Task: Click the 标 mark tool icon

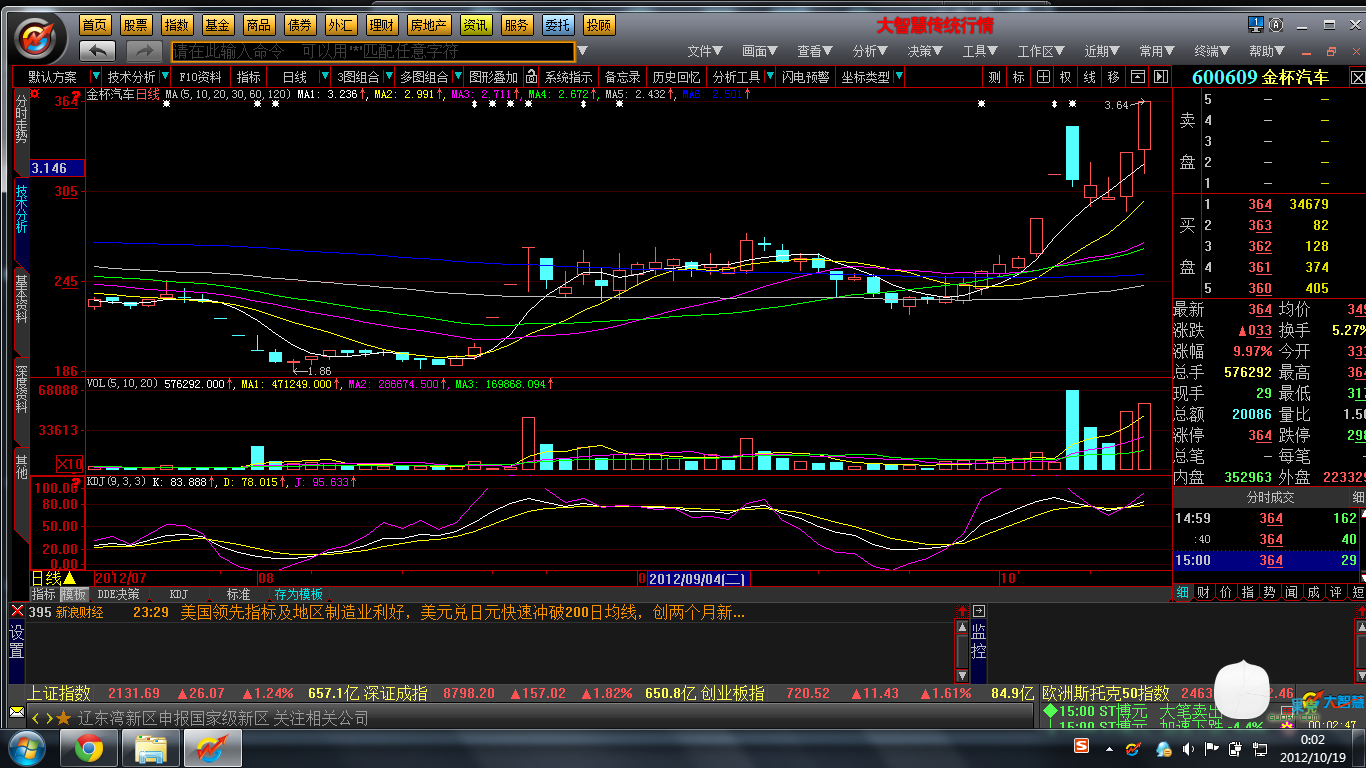Action: click(1018, 76)
